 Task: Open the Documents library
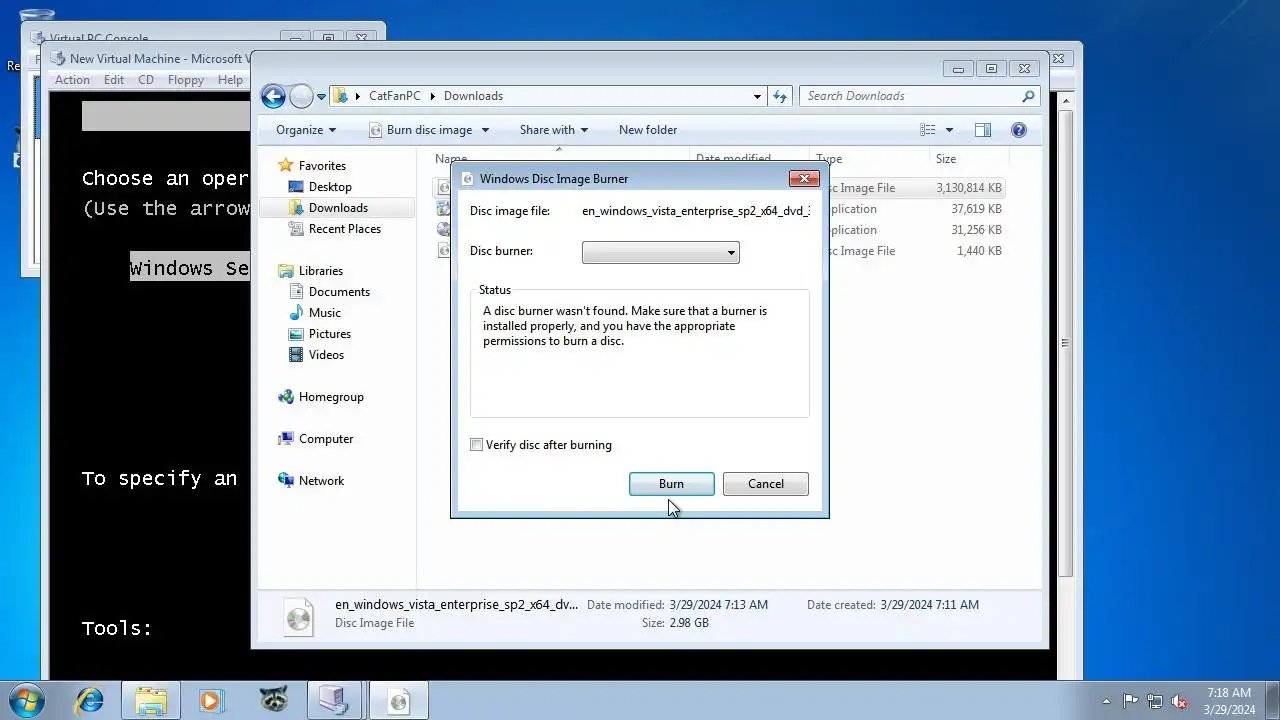coord(339,292)
